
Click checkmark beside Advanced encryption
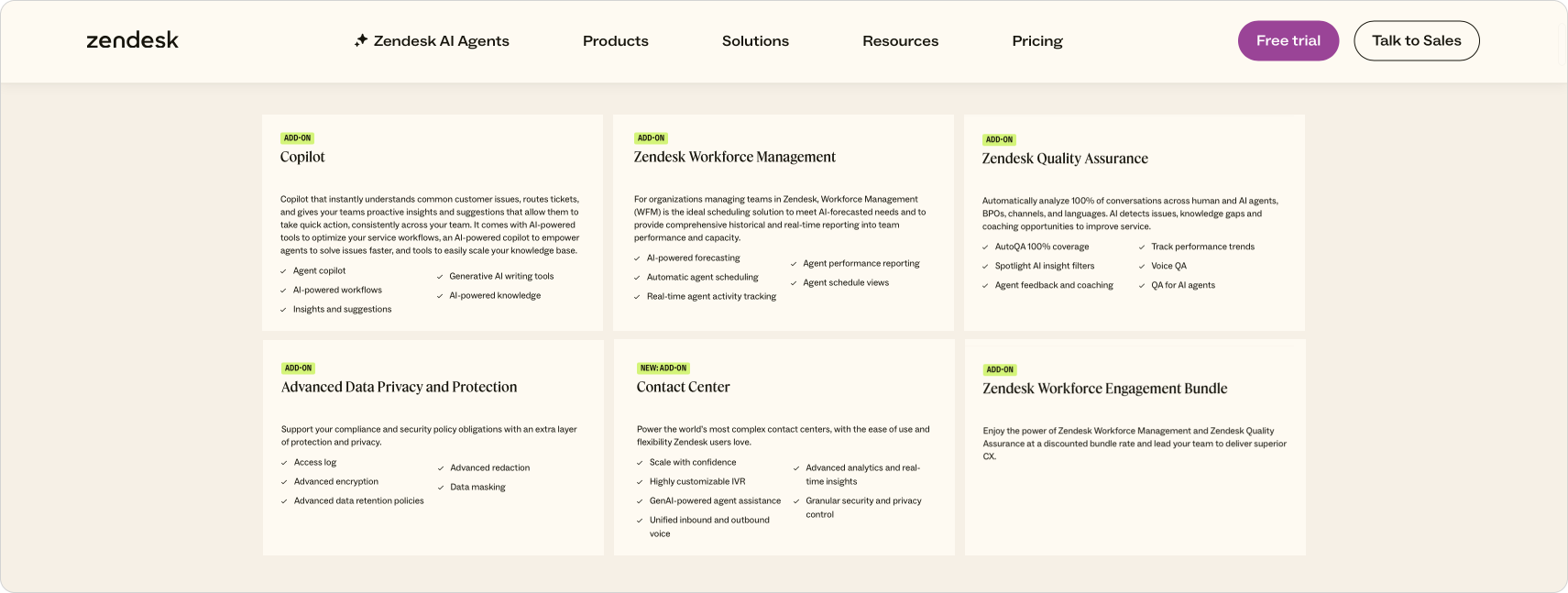tap(284, 482)
